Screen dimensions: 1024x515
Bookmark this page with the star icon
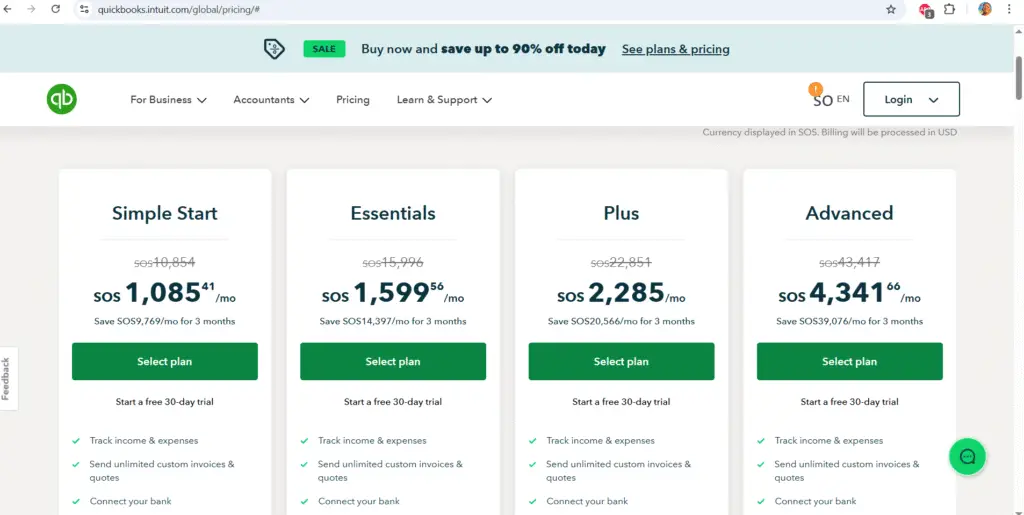pyautogui.click(x=891, y=9)
